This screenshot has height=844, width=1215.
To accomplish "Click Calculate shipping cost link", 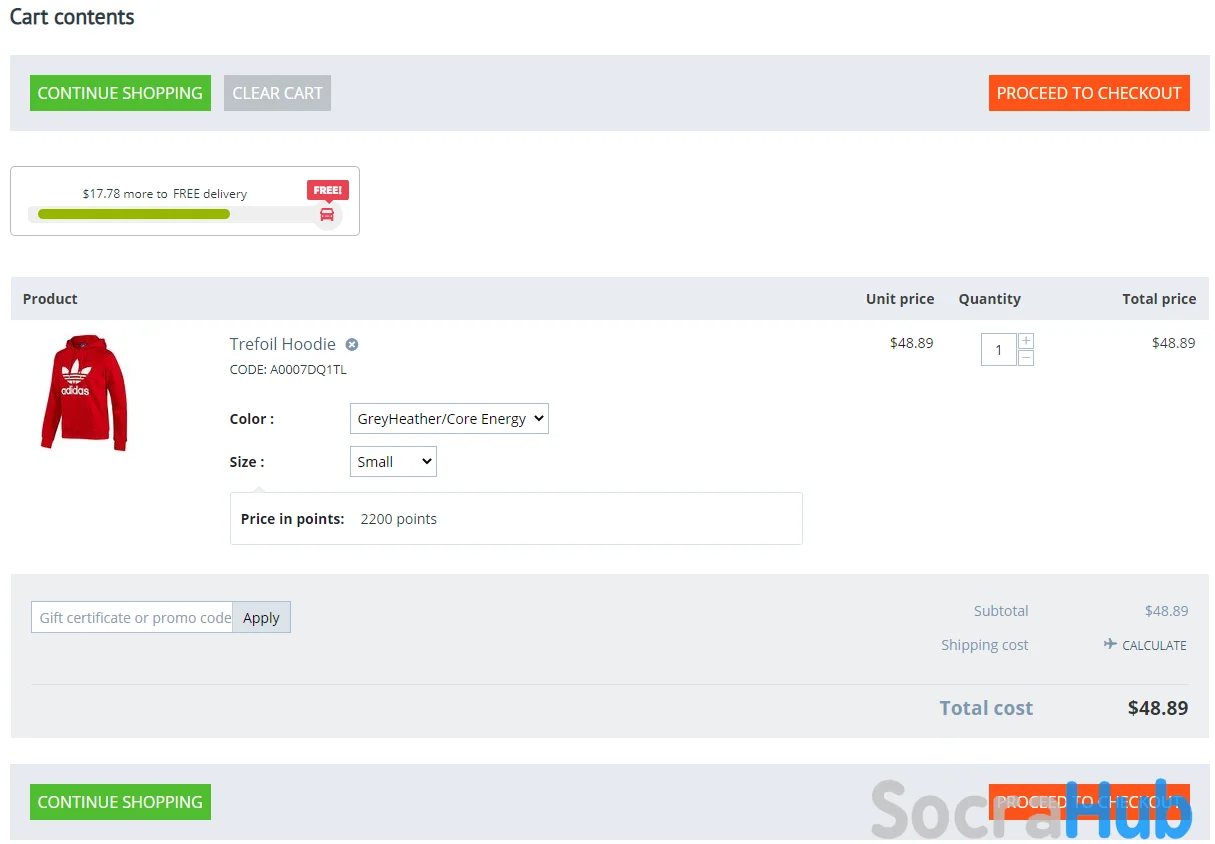I will [x=1154, y=646].
